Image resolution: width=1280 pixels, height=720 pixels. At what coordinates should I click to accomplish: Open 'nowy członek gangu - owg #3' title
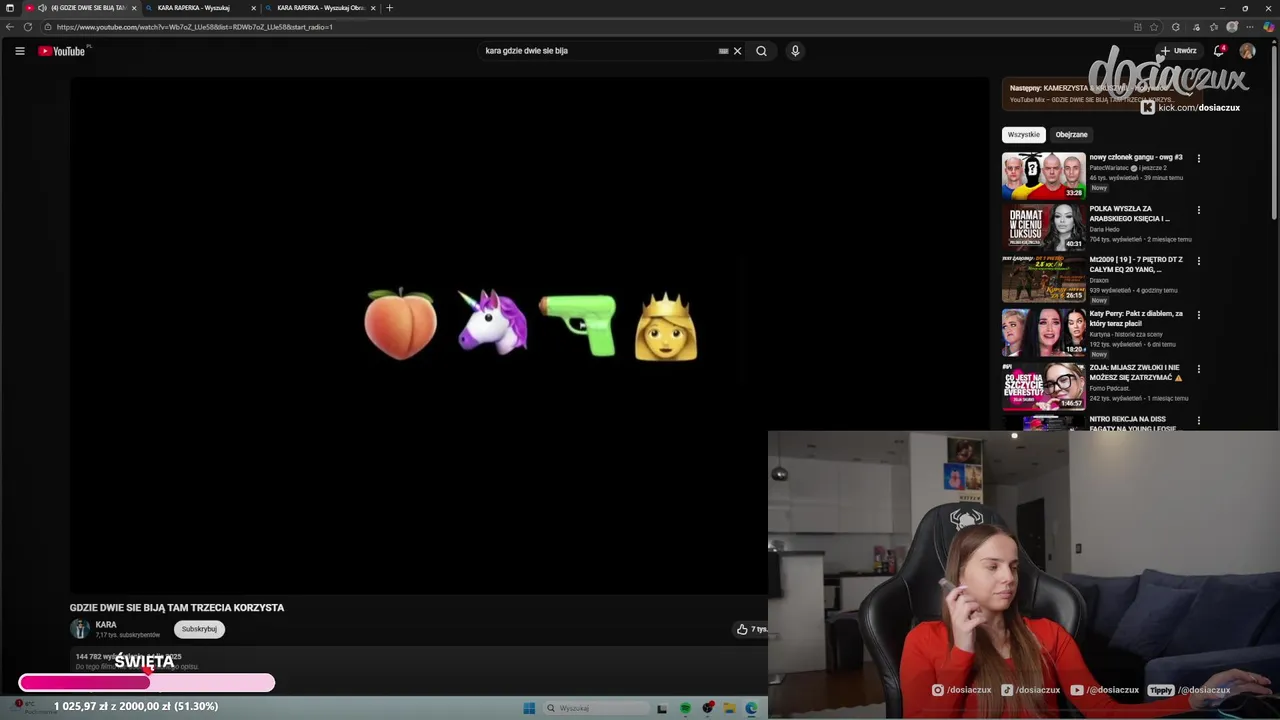click(1136, 157)
